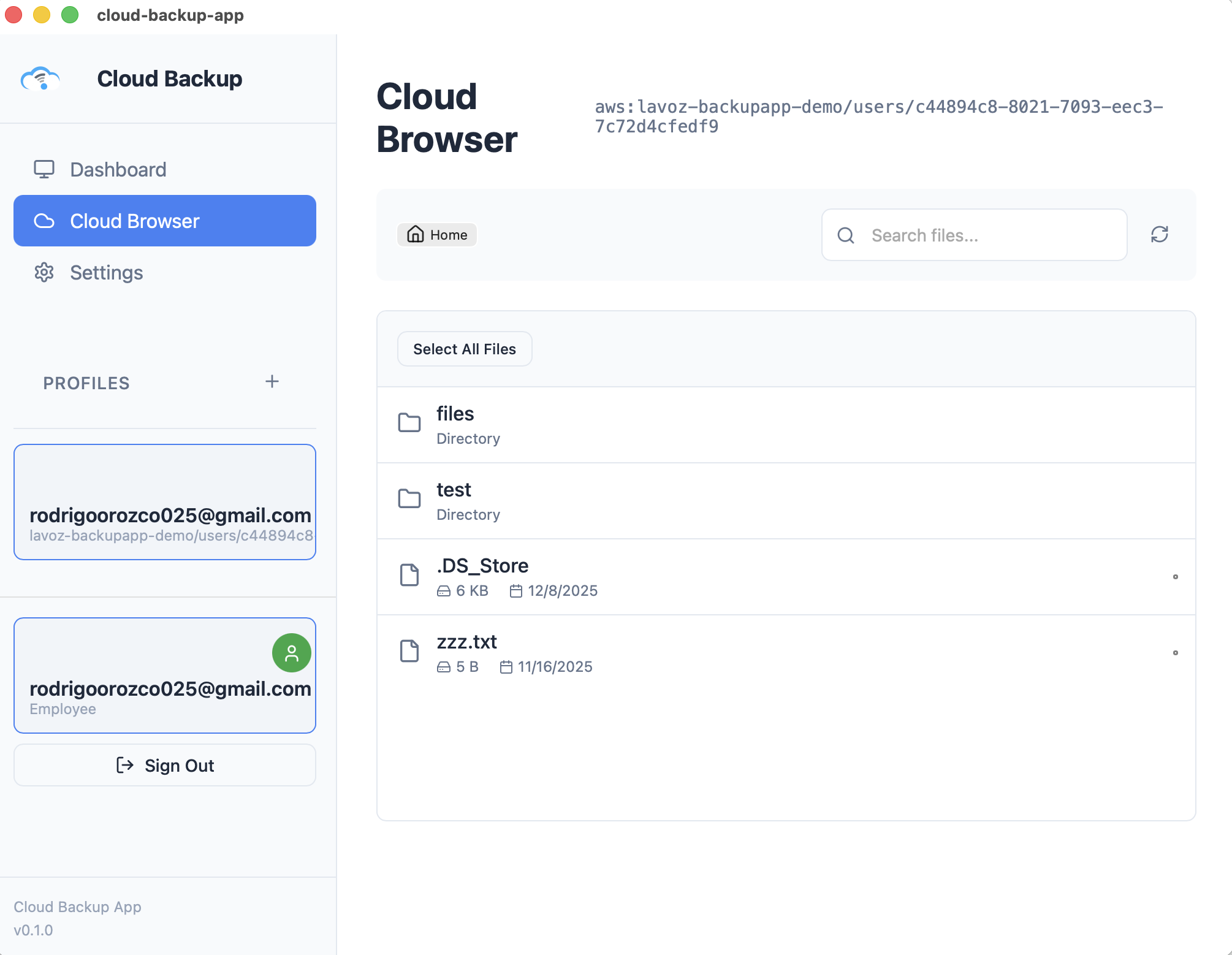Click the Cloud Backup logo icon
This screenshot has height=955, width=1232.
tap(40, 78)
